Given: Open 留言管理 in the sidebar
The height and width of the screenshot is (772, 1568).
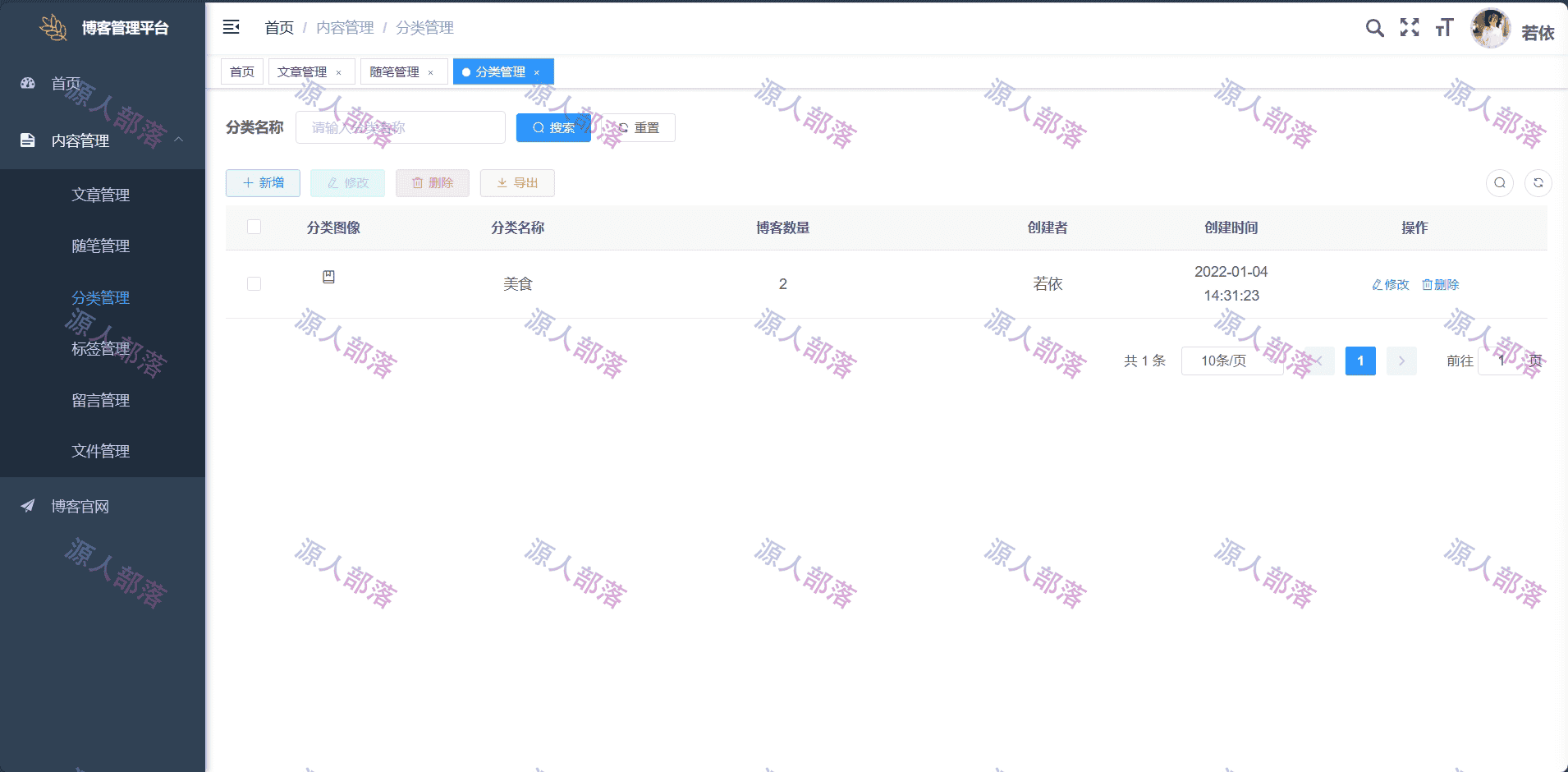Looking at the screenshot, I should tap(103, 400).
